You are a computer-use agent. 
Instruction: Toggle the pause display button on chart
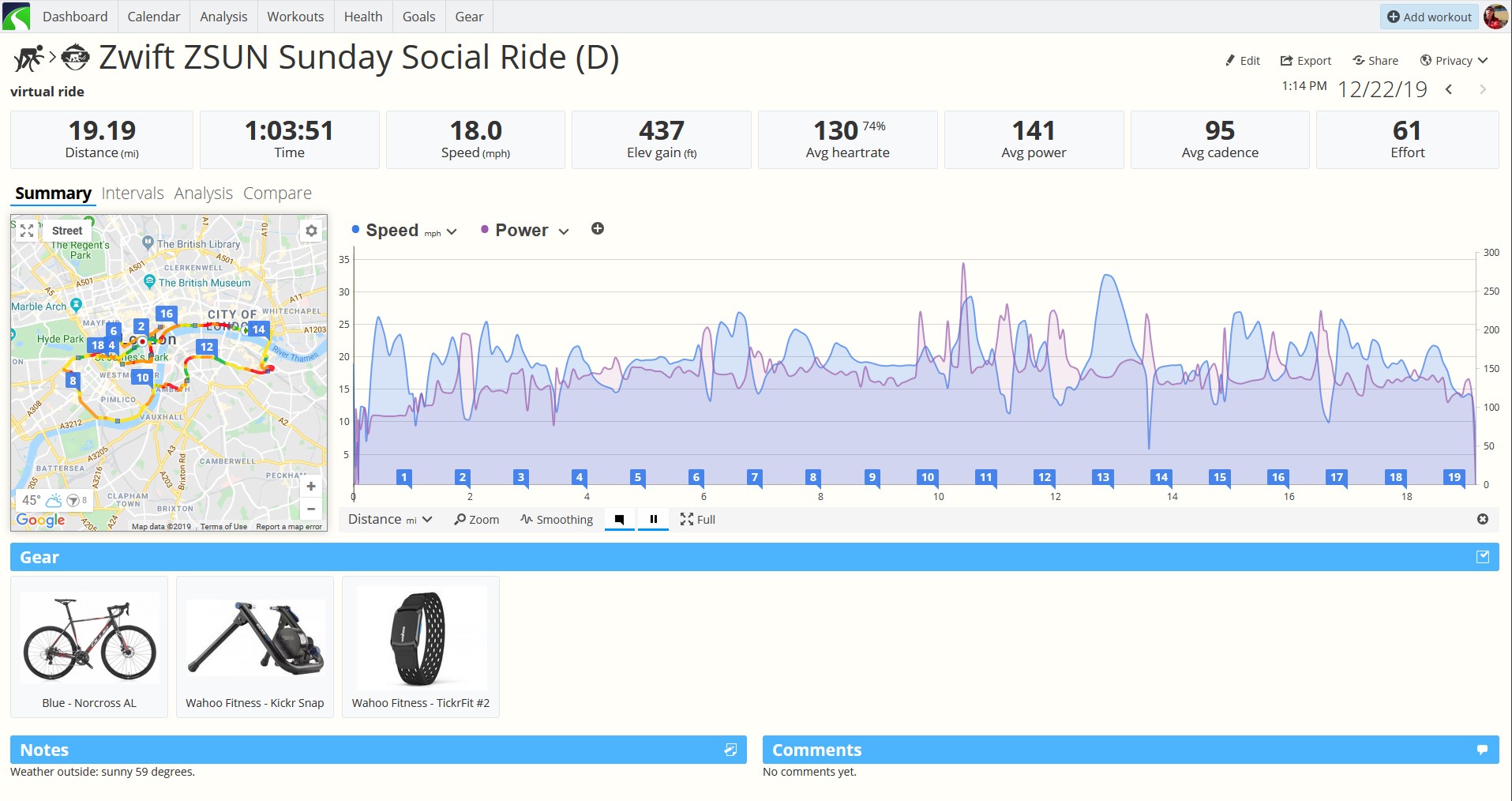tap(653, 519)
